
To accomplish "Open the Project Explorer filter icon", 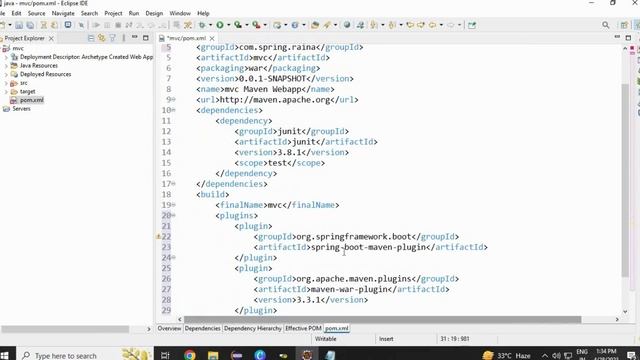I will coord(112,38).
